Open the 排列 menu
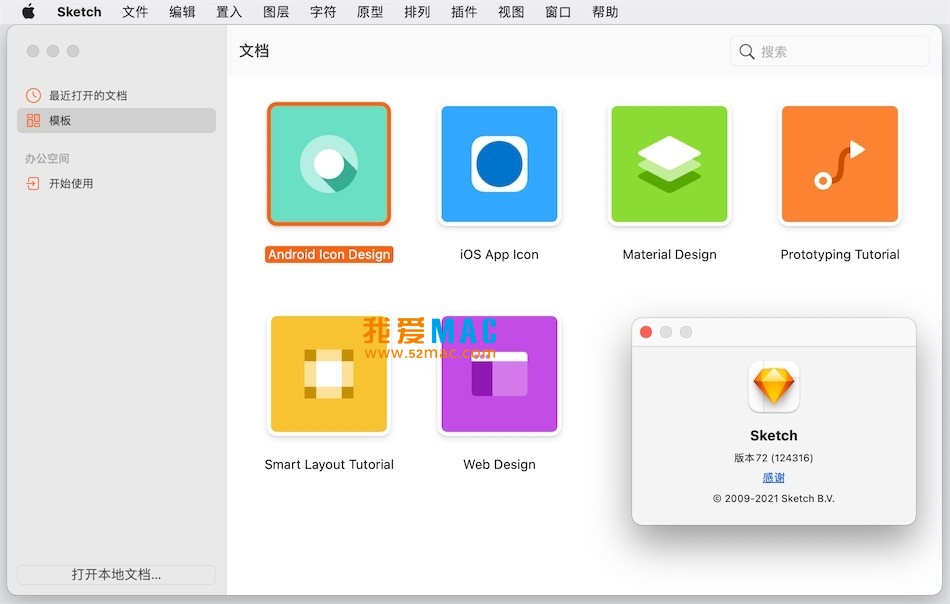Image resolution: width=950 pixels, height=604 pixels. point(417,12)
